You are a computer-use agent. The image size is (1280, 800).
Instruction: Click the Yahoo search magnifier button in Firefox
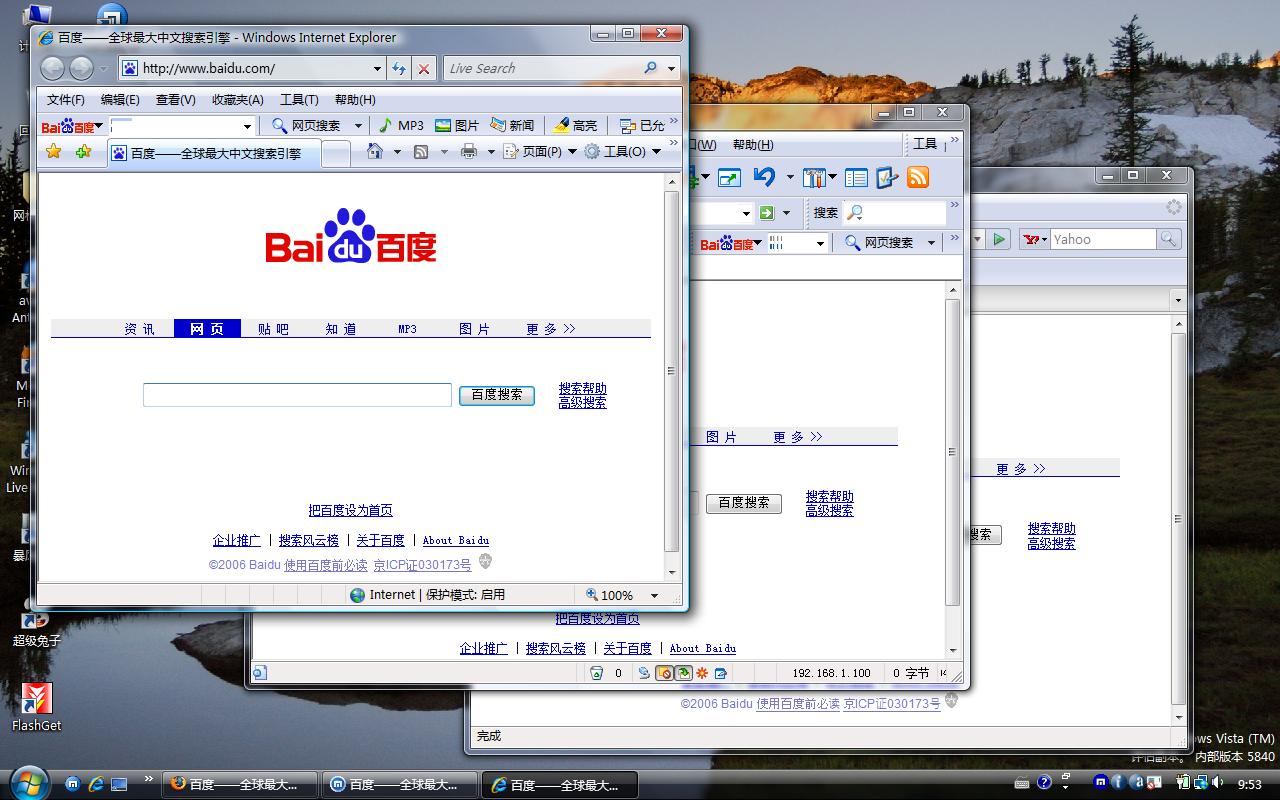pyautogui.click(x=1168, y=239)
